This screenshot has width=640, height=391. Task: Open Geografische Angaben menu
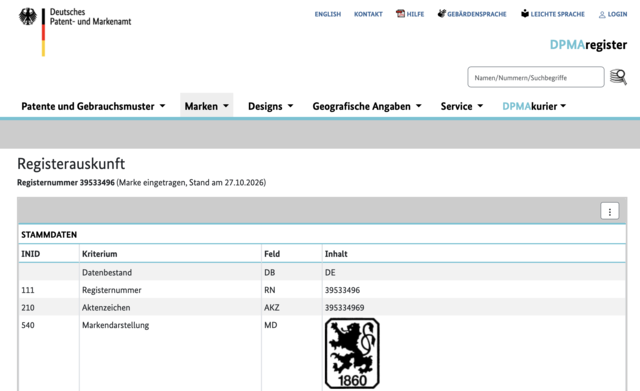pyautogui.click(x=362, y=107)
